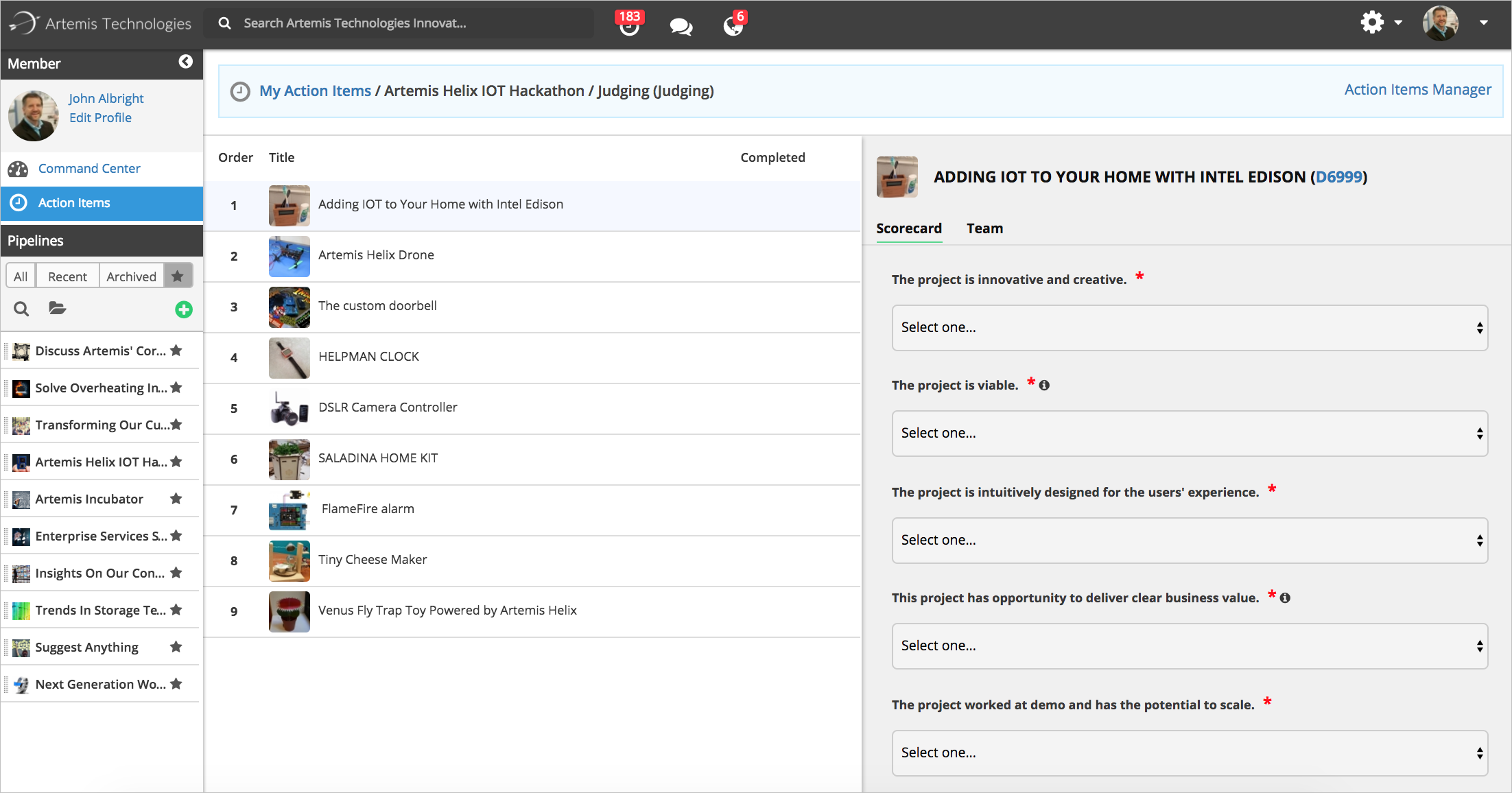Show All pipelines filter
1512x793 pixels.
[x=21, y=276]
